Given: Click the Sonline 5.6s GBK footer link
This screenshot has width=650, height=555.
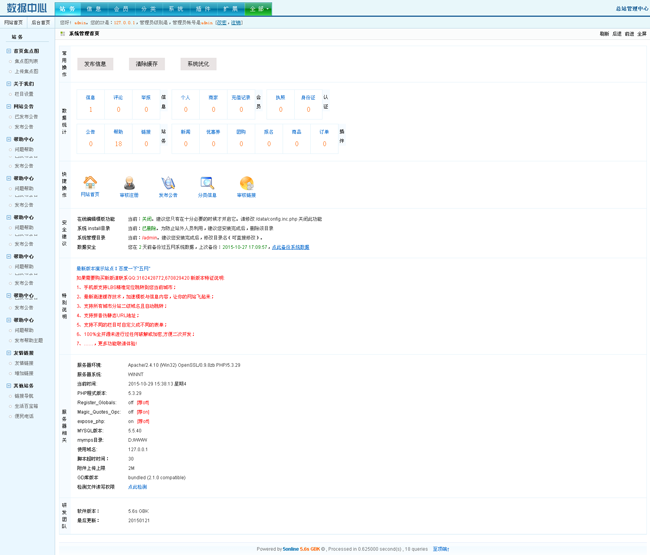Looking at the screenshot, I should (301, 549).
